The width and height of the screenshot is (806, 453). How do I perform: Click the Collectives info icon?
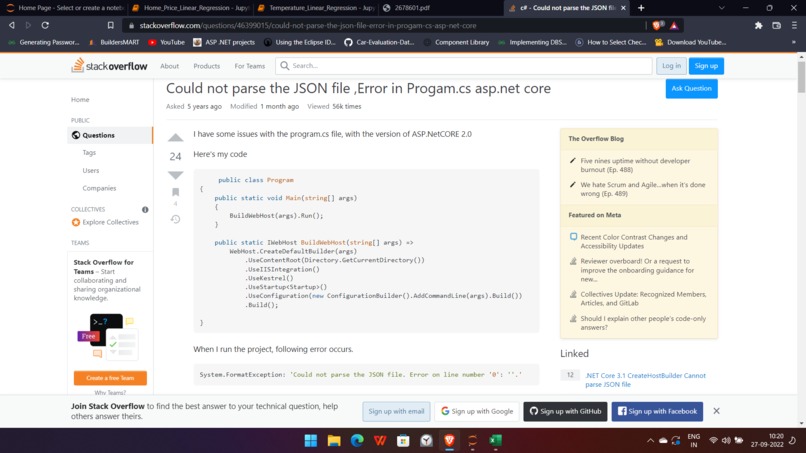(x=145, y=209)
